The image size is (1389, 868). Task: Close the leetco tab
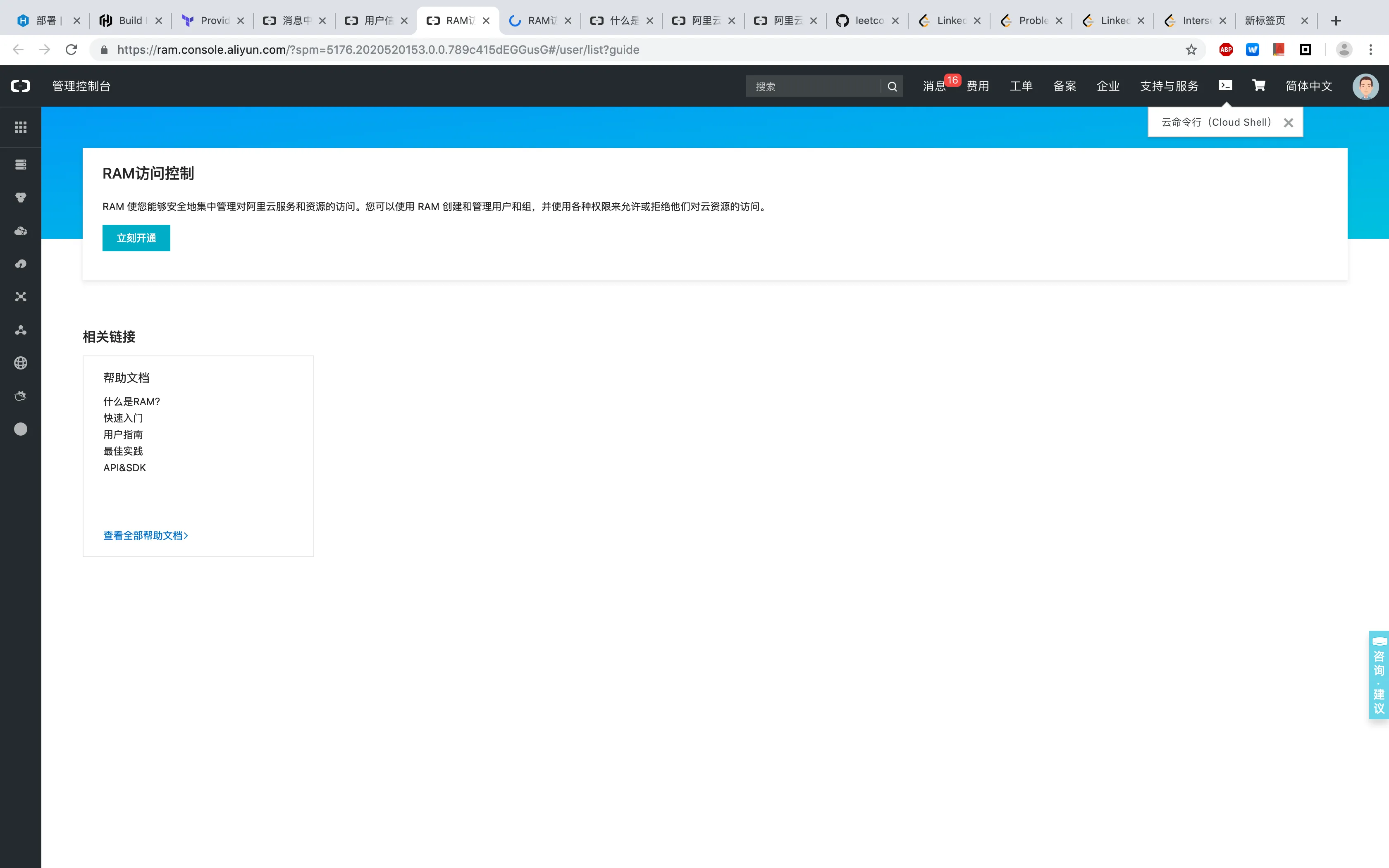point(895,21)
